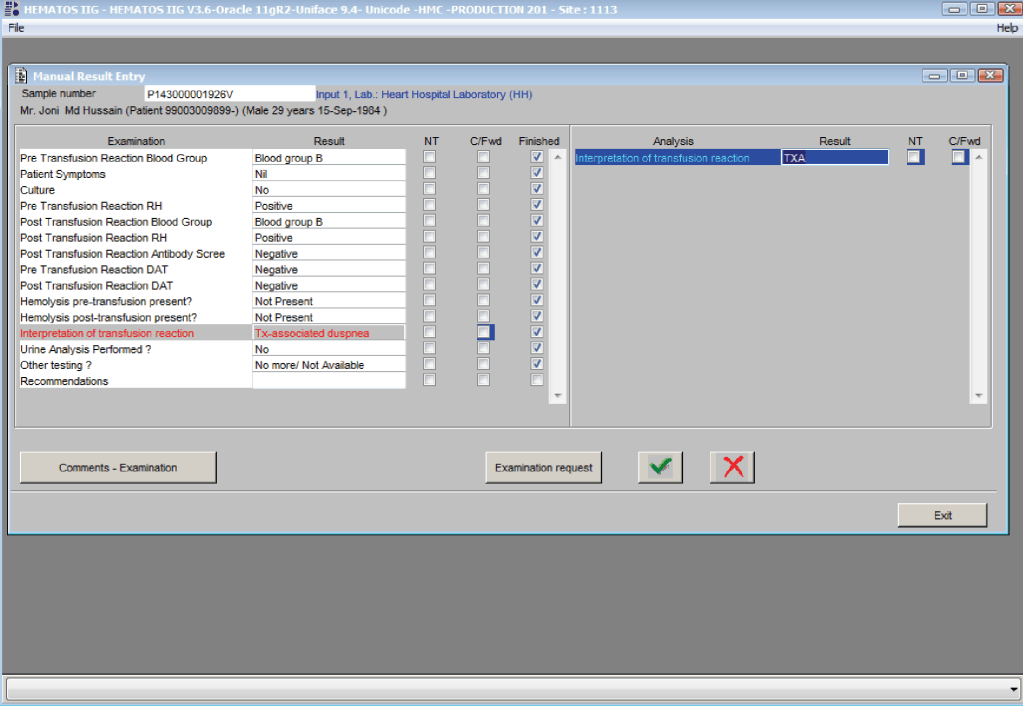
Task: Open the bottom status bar dropdown arrow
Action: click(x=1012, y=689)
